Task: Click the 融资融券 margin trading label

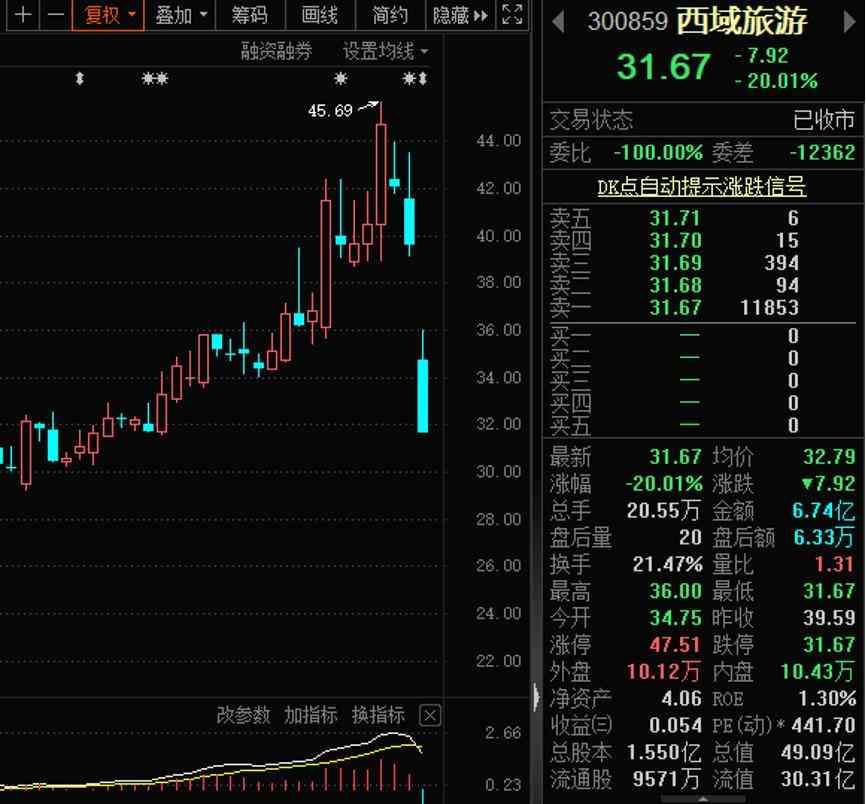Action: (276, 51)
